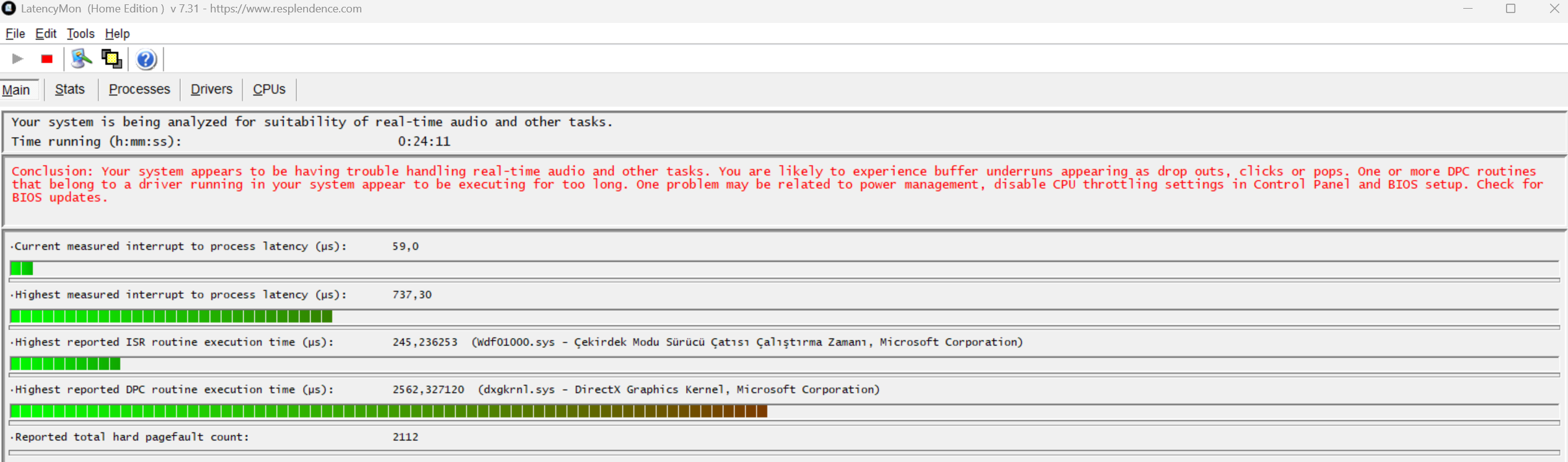Viewport: 1568px width, 462px height.
Task: Open Options via the computer-and-pen toolbar icon
Action: tap(81, 59)
